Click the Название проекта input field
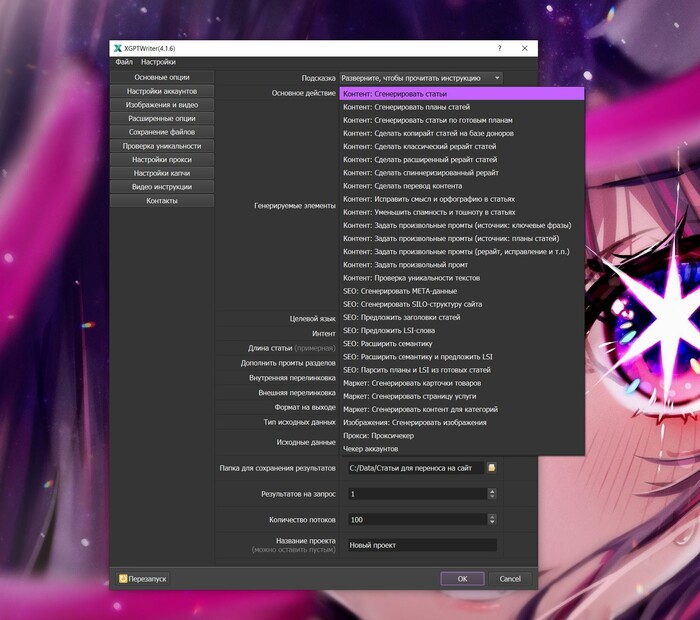 [421, 545]
